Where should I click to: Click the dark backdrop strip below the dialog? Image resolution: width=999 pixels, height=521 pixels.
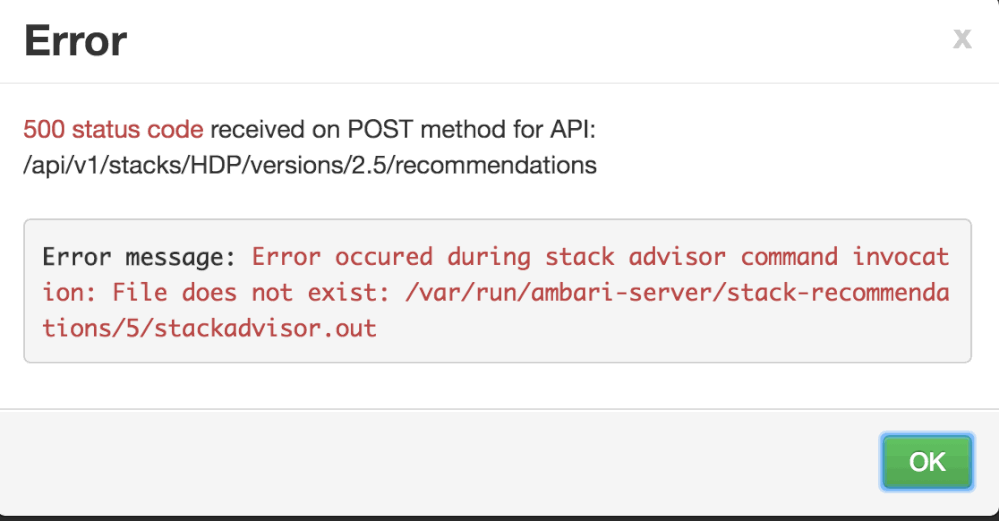click(500, 517)
